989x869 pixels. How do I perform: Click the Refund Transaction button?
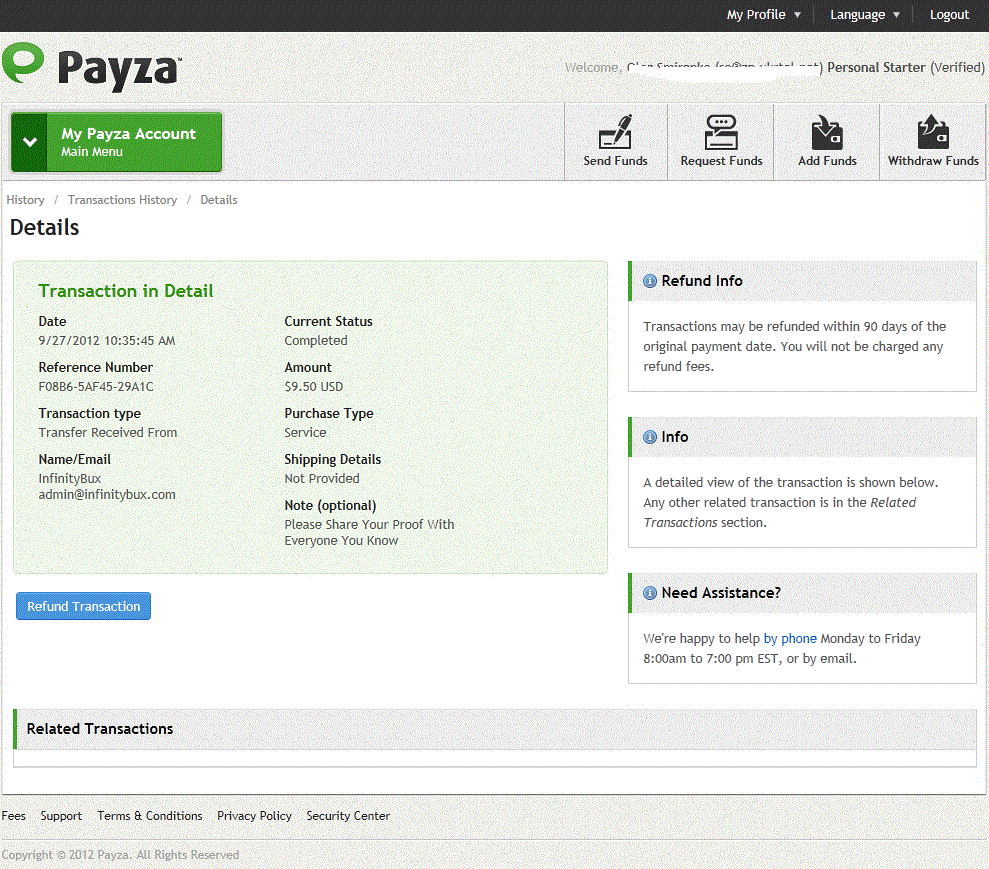[83, 606]
